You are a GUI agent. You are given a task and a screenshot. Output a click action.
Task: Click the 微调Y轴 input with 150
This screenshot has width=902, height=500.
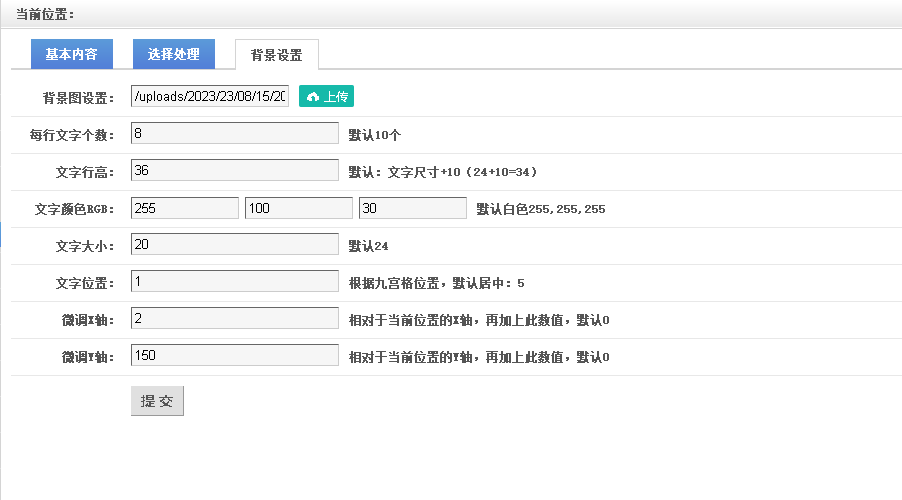point(235,355)
